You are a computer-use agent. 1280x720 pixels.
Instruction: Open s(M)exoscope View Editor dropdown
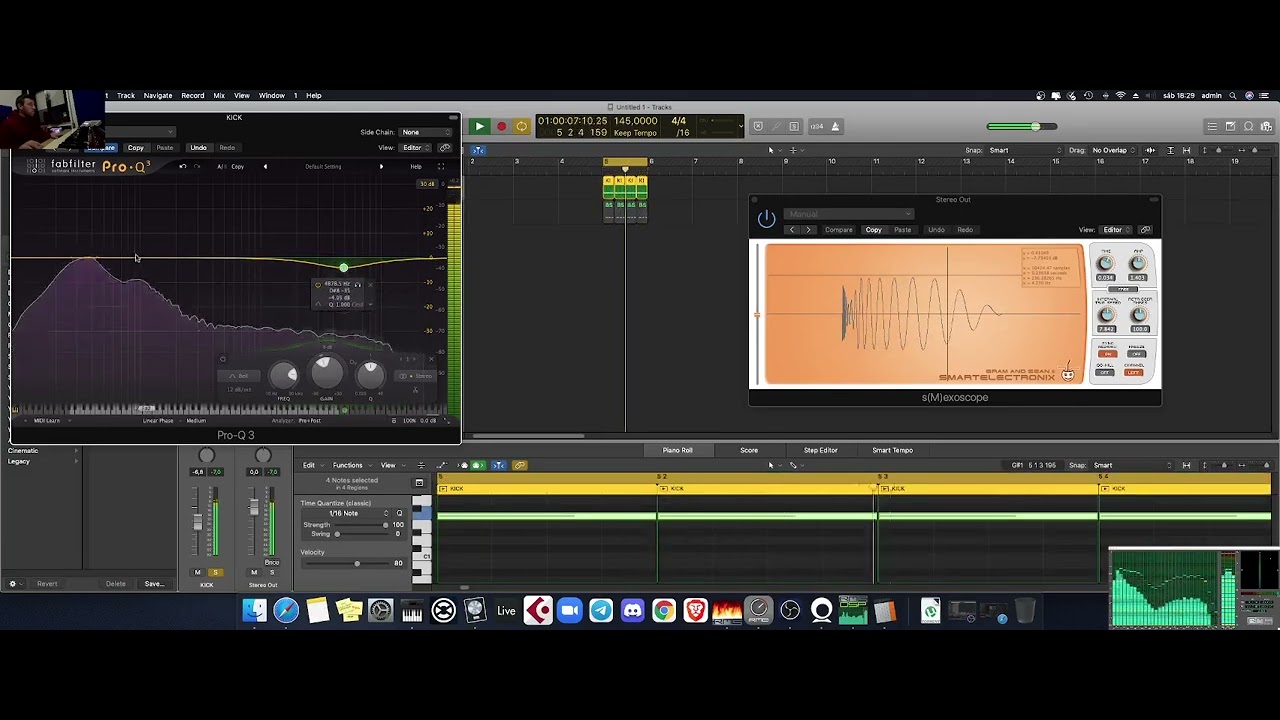click(1116, 230)
